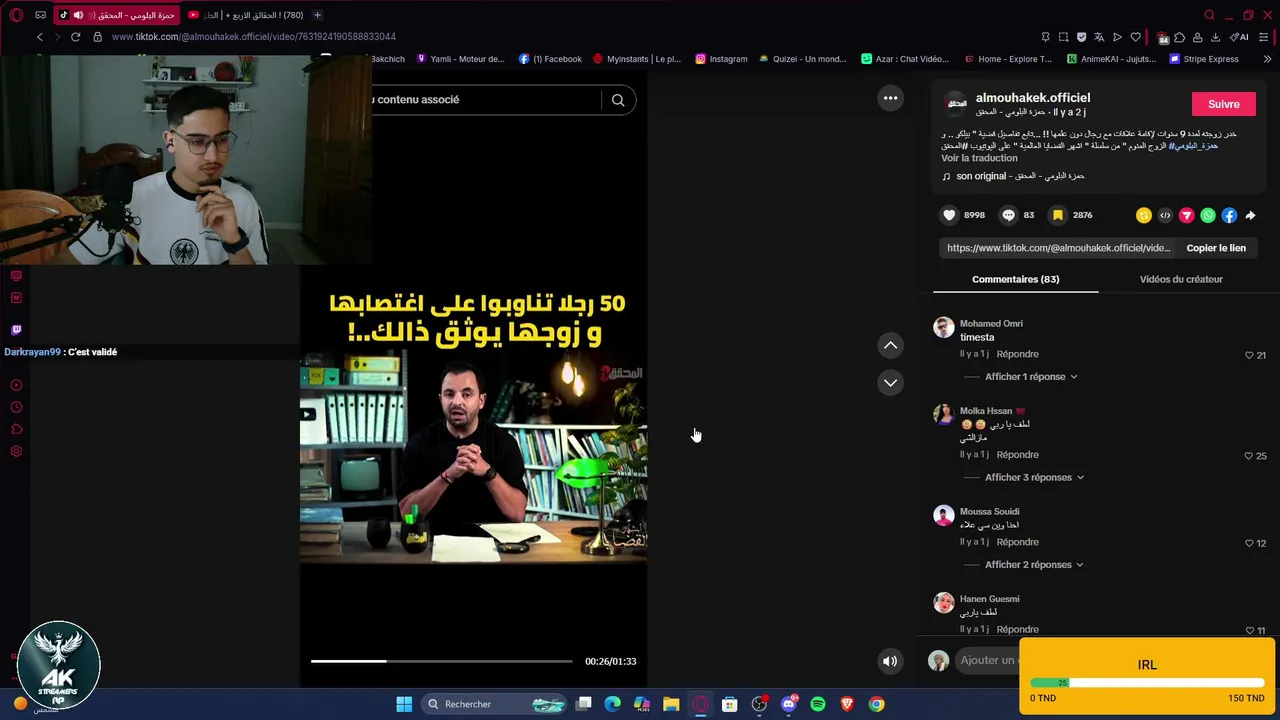Switch to the Vidéos du créateur tab
The width and height of the screenshot is (1280, 720).
point(1181,279)
